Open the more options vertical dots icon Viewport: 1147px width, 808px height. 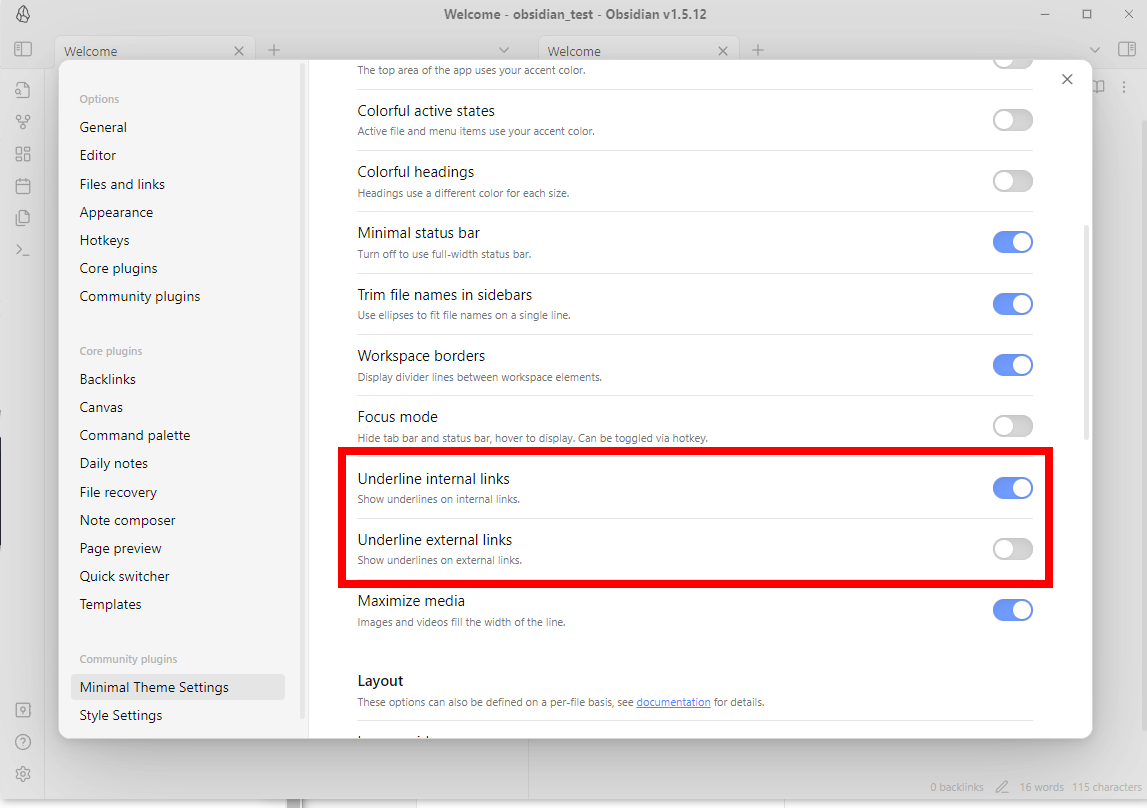coord(1124,87)
